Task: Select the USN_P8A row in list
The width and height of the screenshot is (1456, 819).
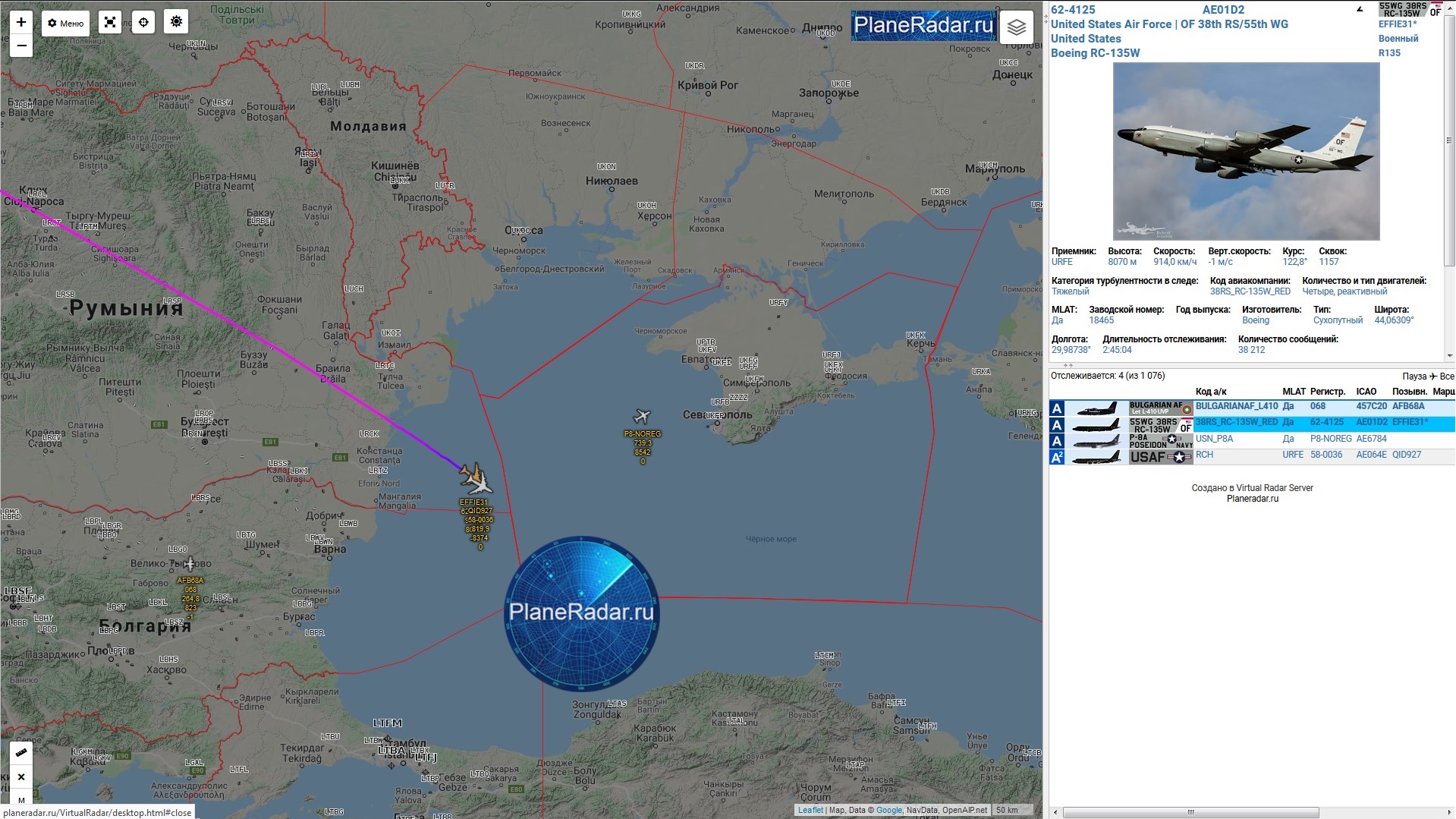Action: (x=1252, y=441)
